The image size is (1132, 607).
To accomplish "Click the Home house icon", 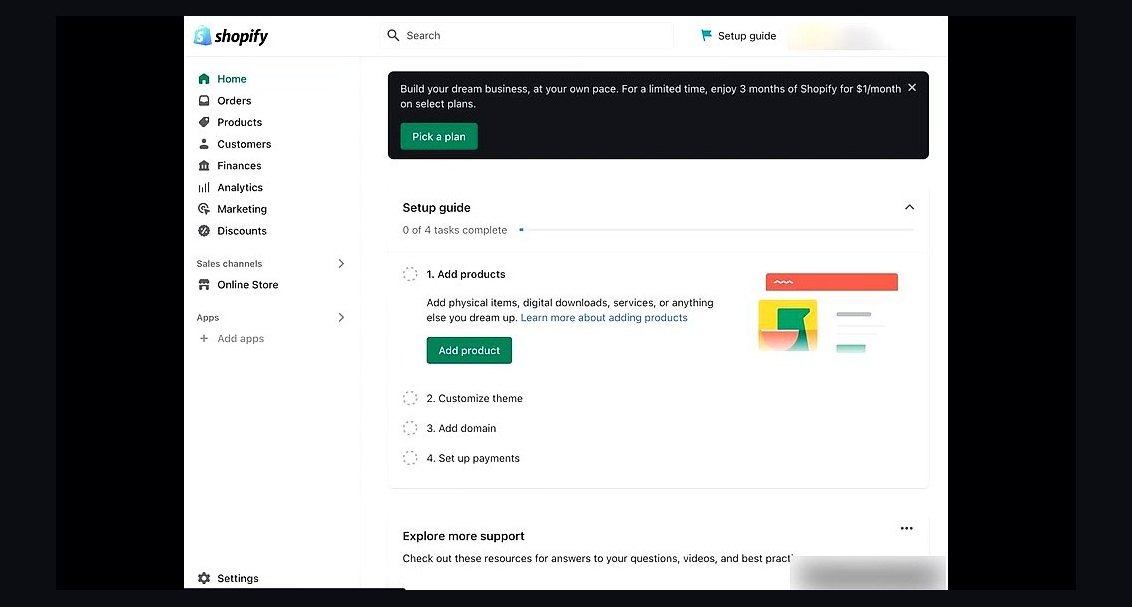I will 204,79.
